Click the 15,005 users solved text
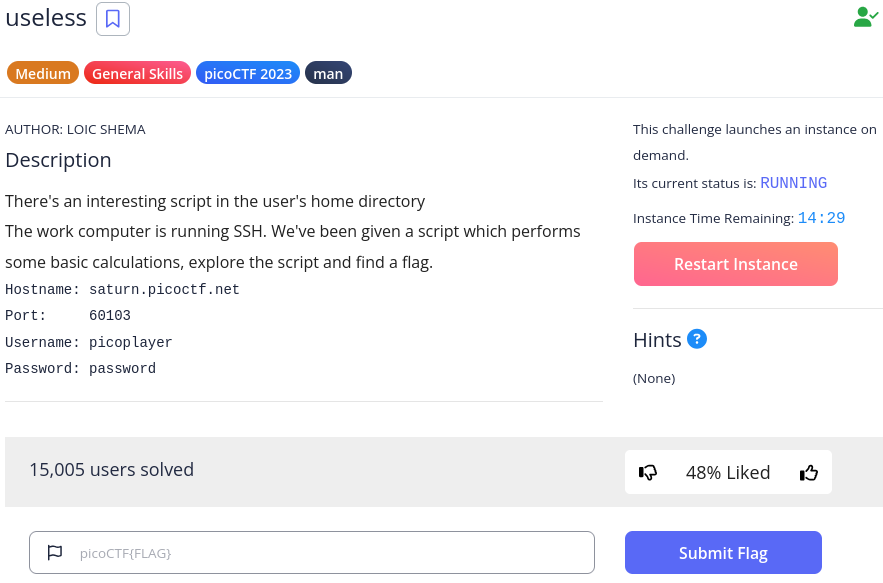Viewport: 883px width, 583px height. 112,470
